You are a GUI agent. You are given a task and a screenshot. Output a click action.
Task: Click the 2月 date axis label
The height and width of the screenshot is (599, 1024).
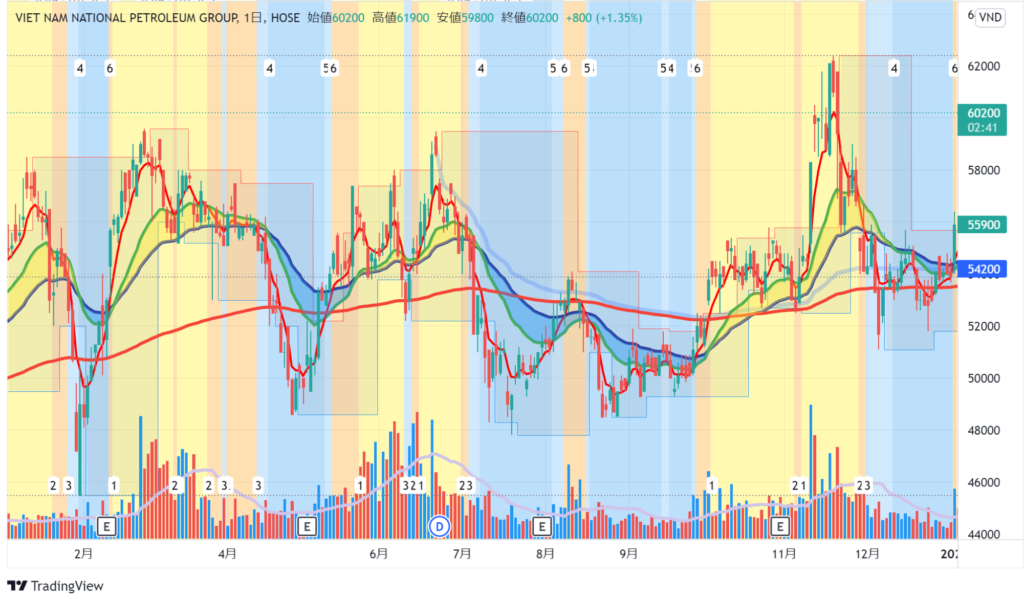83,554
